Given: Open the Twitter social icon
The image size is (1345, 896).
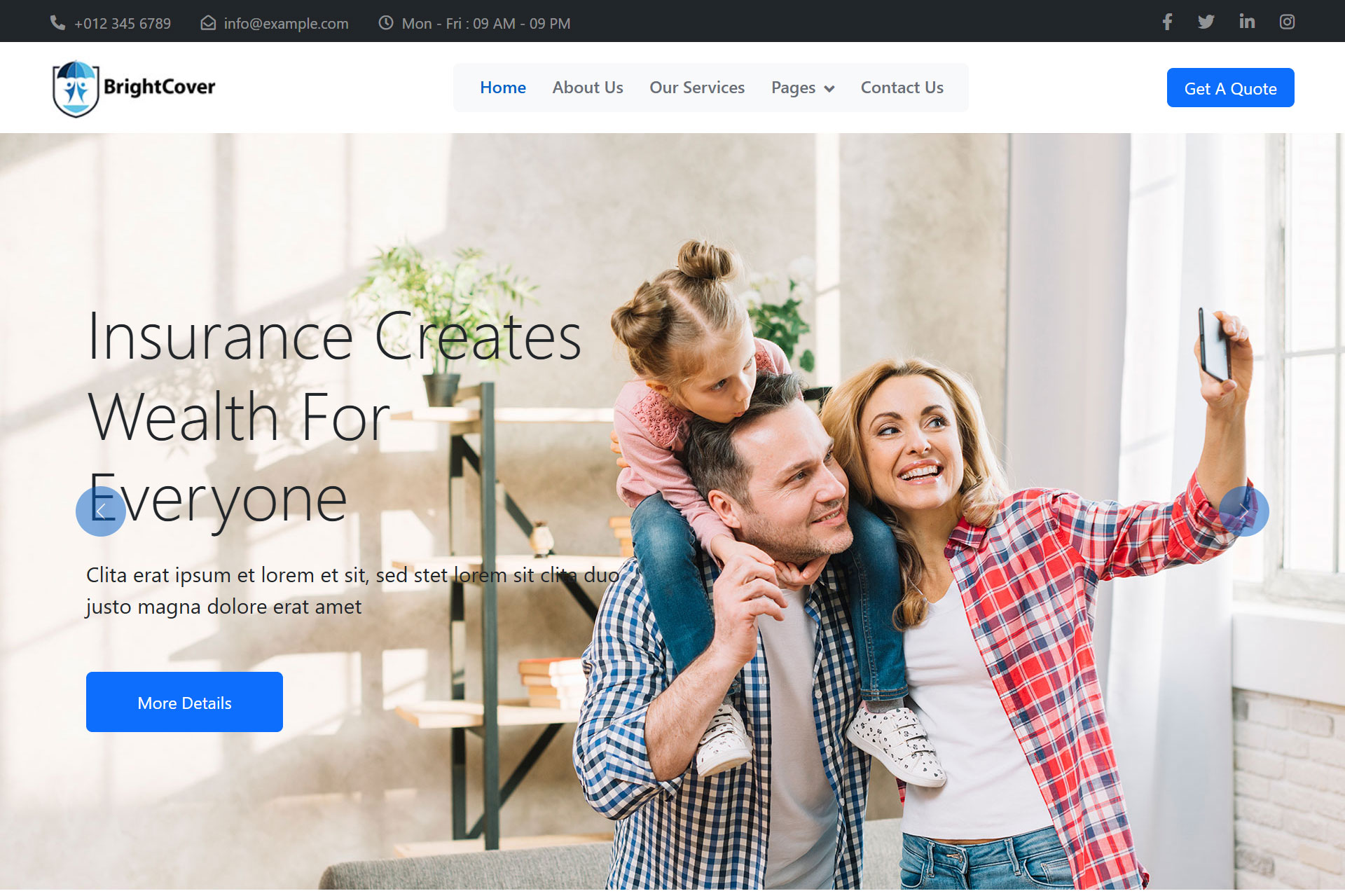Looking at the screenshot, I should (1206, 22).
